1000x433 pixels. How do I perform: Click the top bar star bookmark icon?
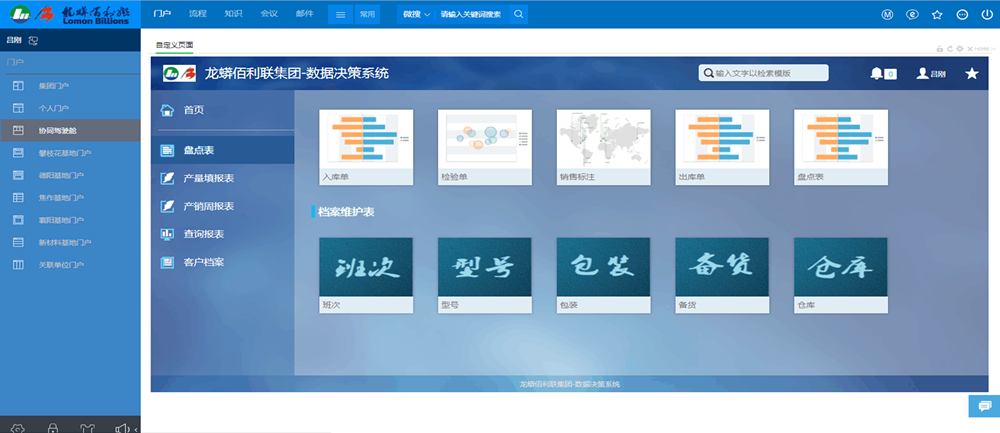(x=937, y=14)
